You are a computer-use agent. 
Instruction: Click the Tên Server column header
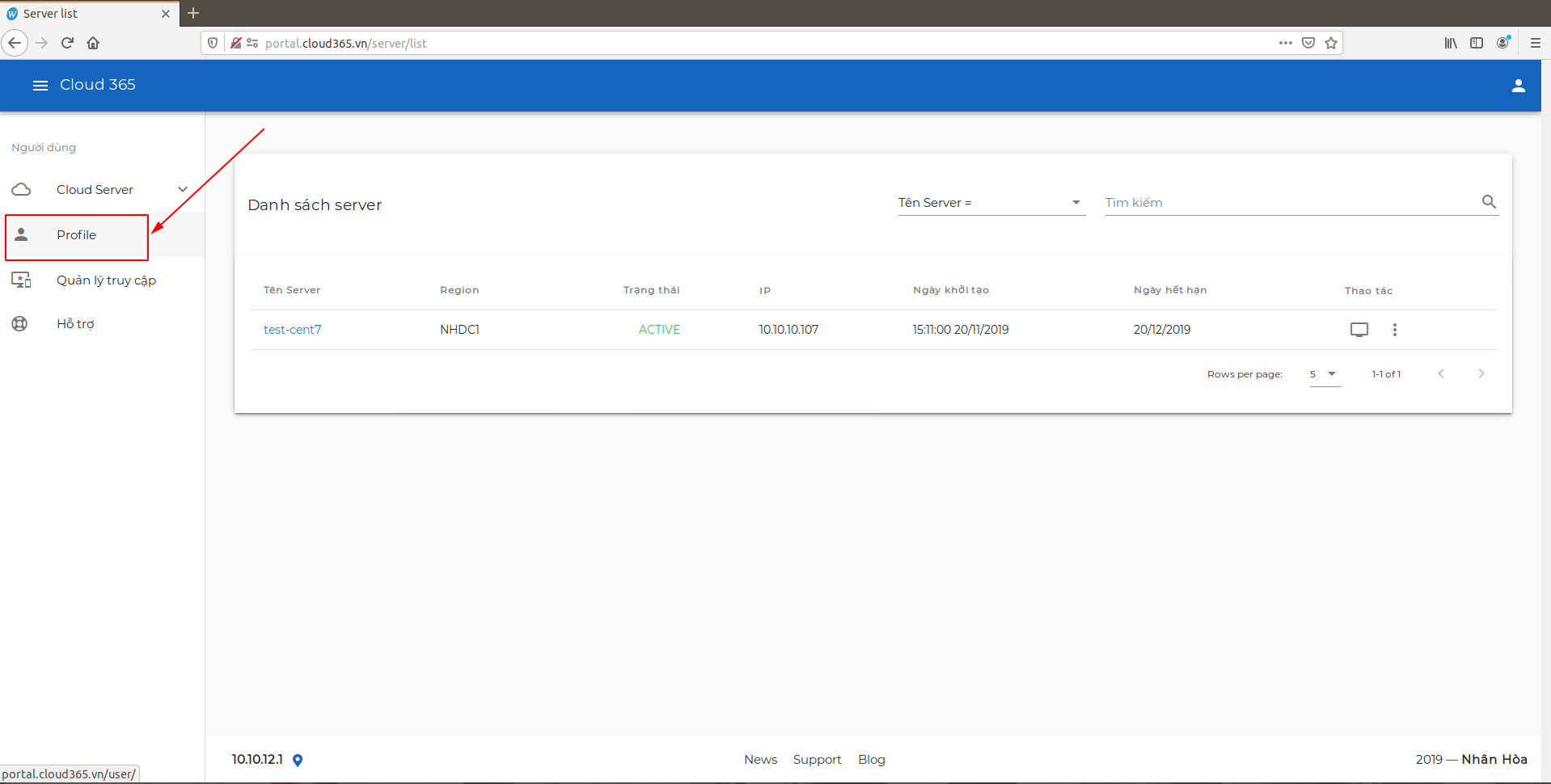coord(292,290)
